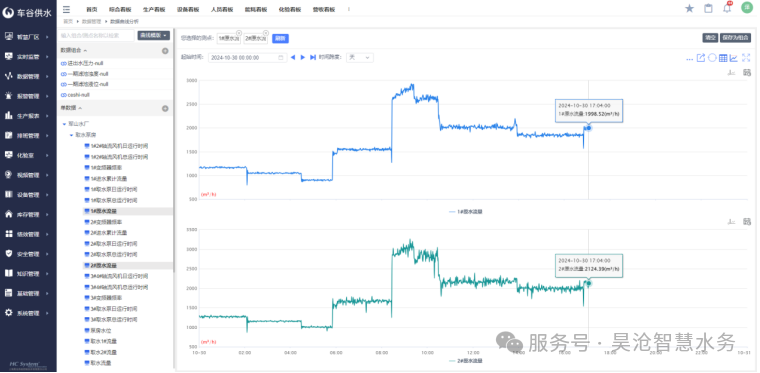Click the measuring point search field
The width and height of the screenshot is (760, 373).
[x=96, y=35]
